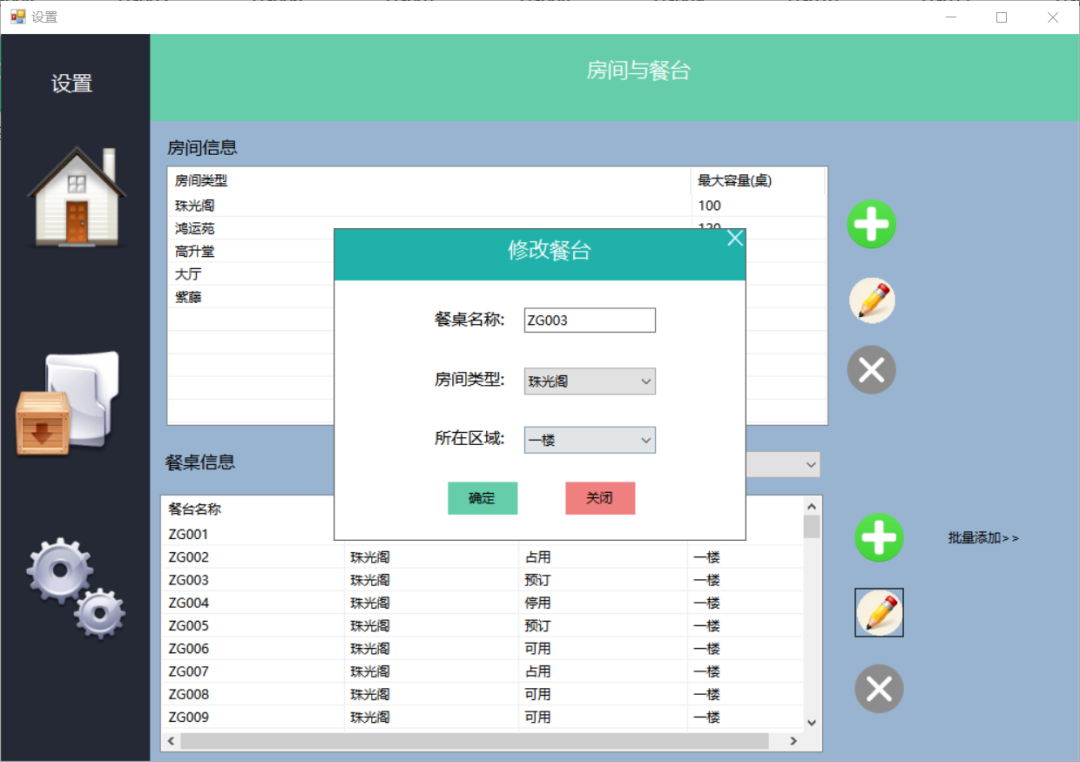Image resolution: width=1080 pixels, height=762 pixels.
Task: Select the folder archive box sidebar icon
Action: click(x=68, y=404)
